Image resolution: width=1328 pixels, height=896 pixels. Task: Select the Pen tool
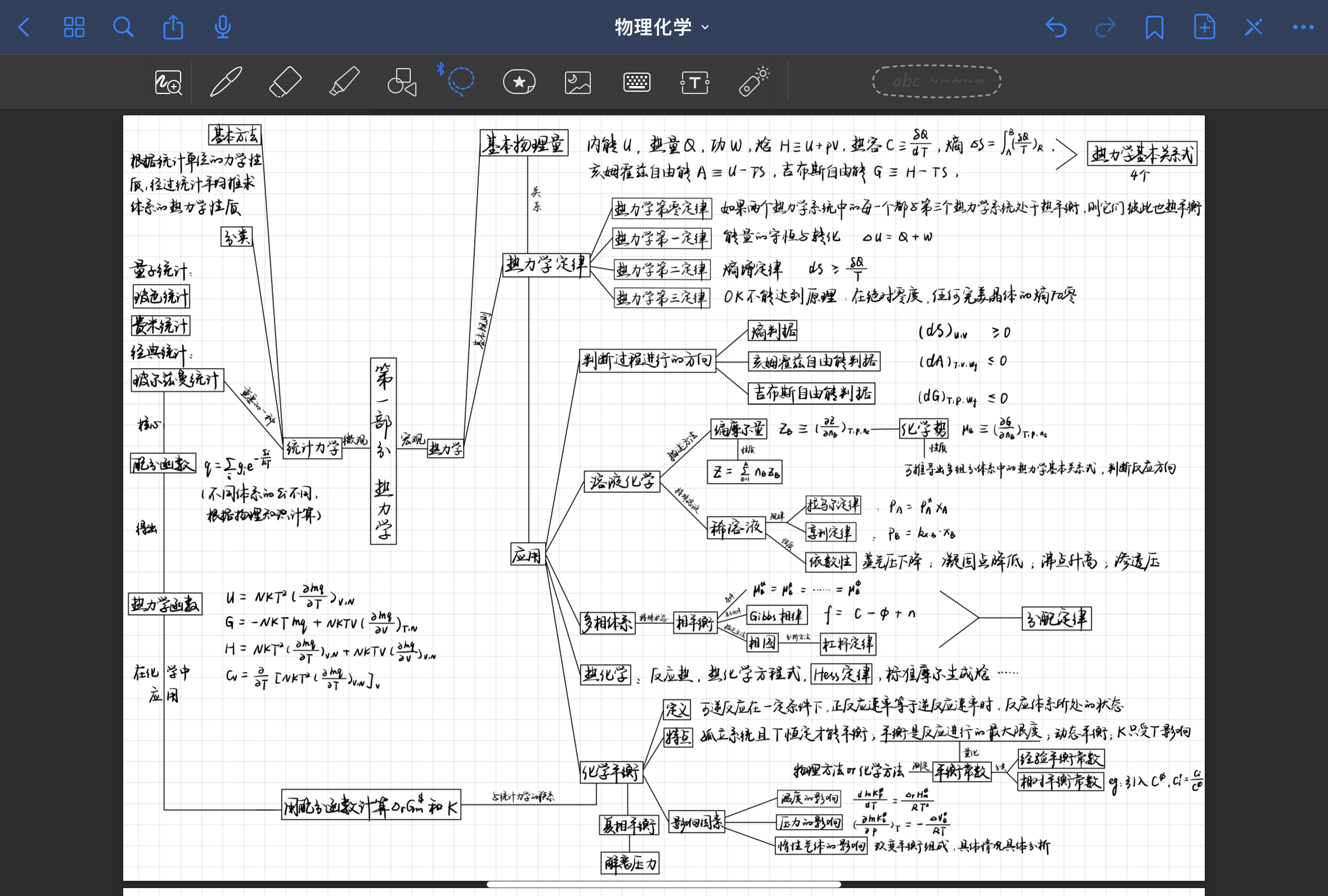point(226,82)
